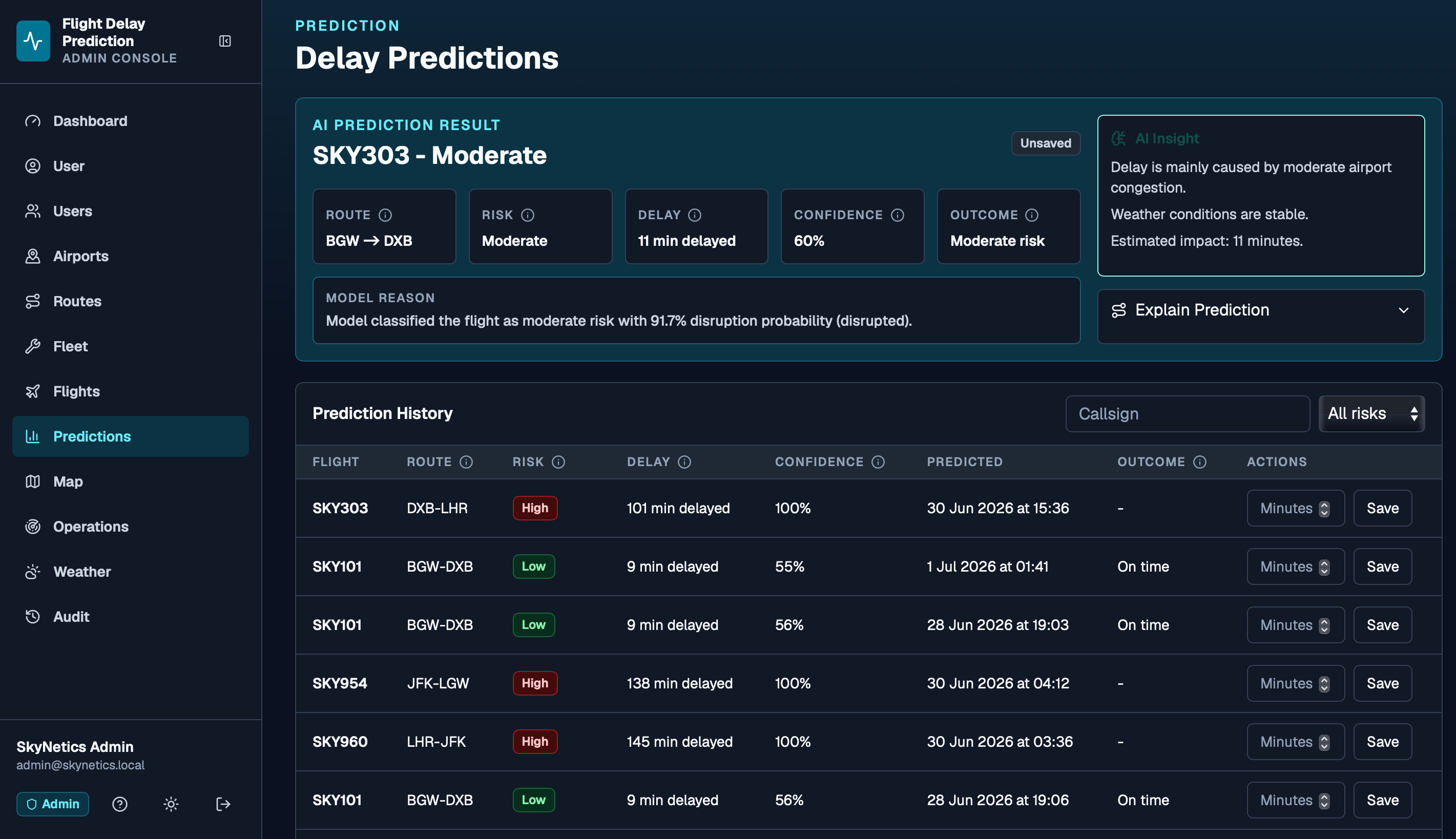Click the info icon beside ROUTE card label
The width and height of the screenshot is (1456, 839).
point(385,215)
